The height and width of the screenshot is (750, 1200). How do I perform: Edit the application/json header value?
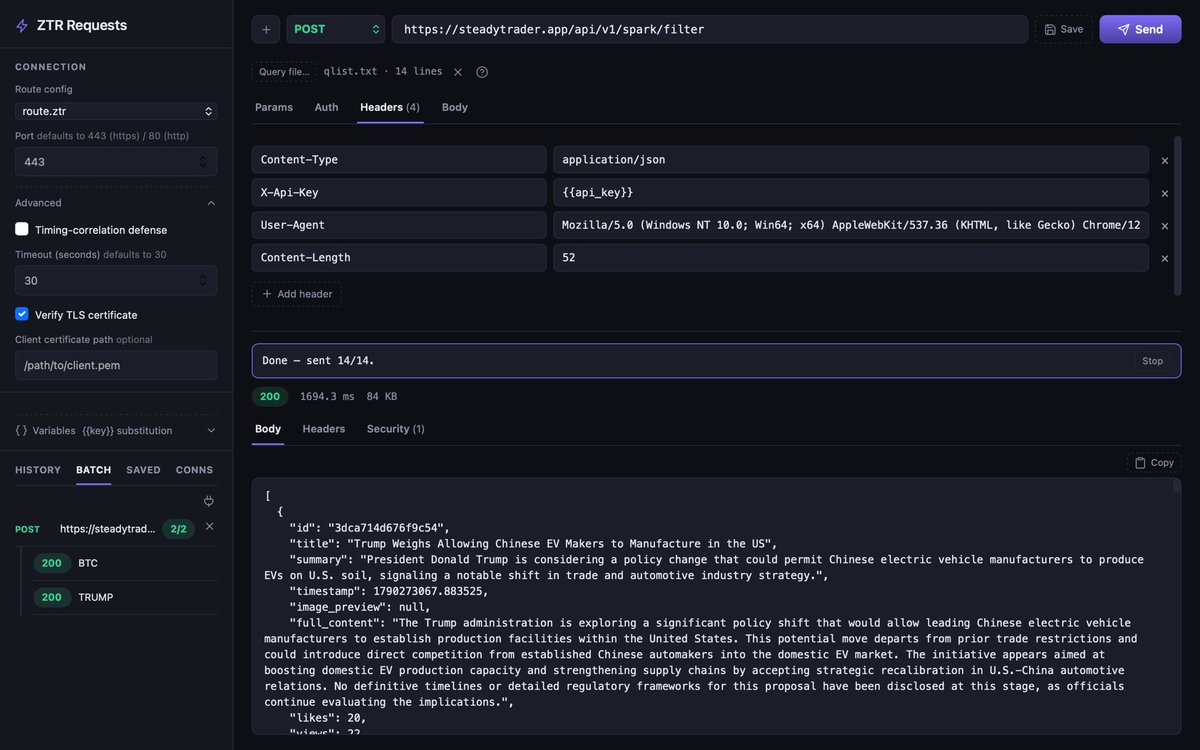[851, 160]
